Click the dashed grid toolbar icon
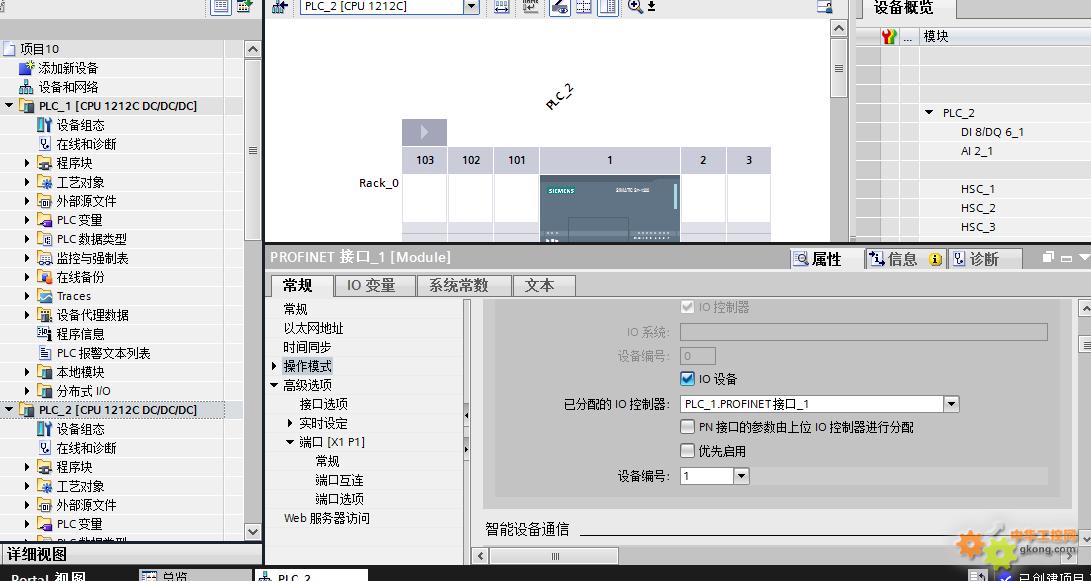1091x581 pixels. (584, 6)
